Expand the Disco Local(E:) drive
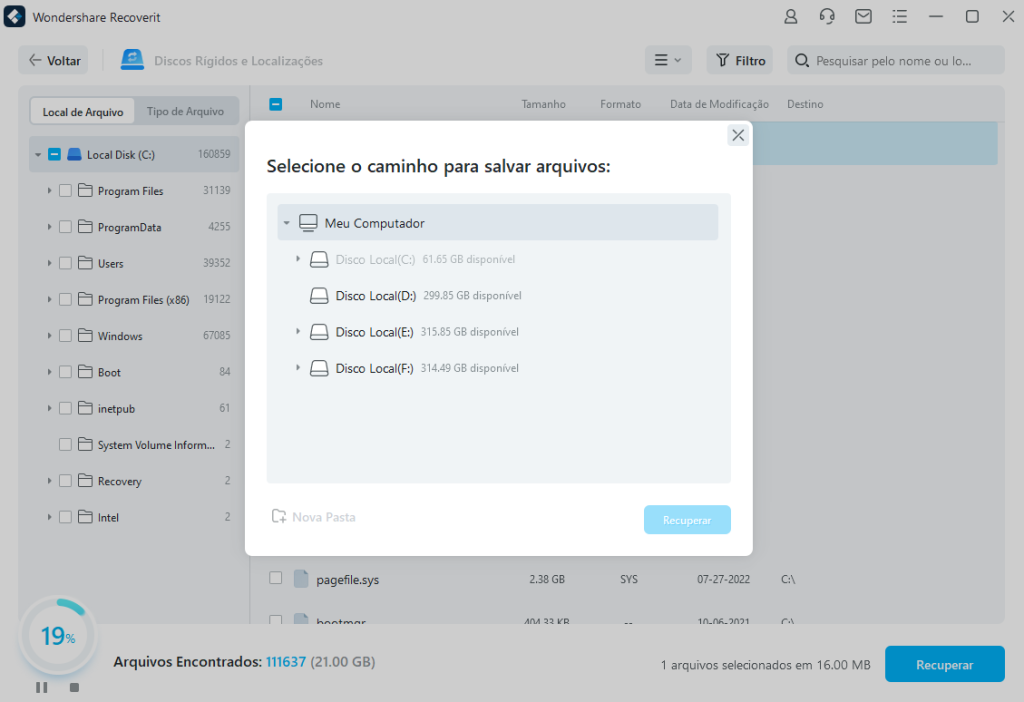 click(298, 331)
